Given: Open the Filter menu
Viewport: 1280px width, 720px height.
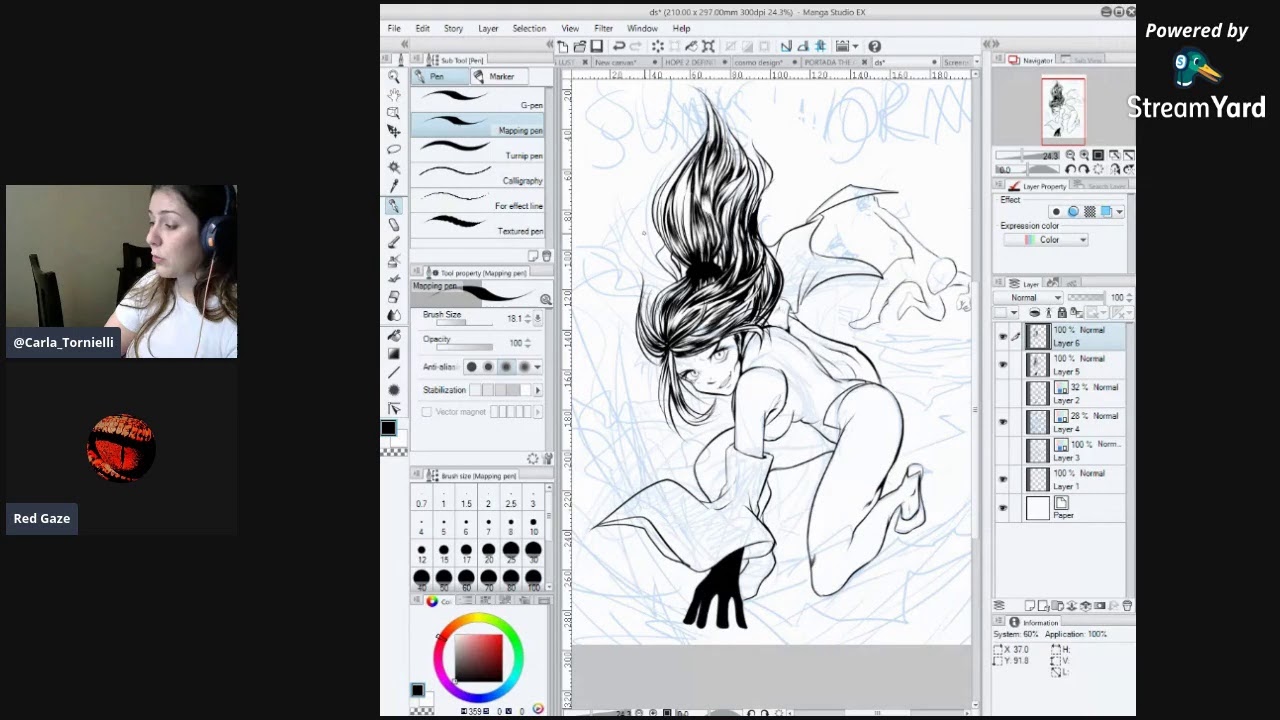Looking at the screenshot, I should (603, 28).
